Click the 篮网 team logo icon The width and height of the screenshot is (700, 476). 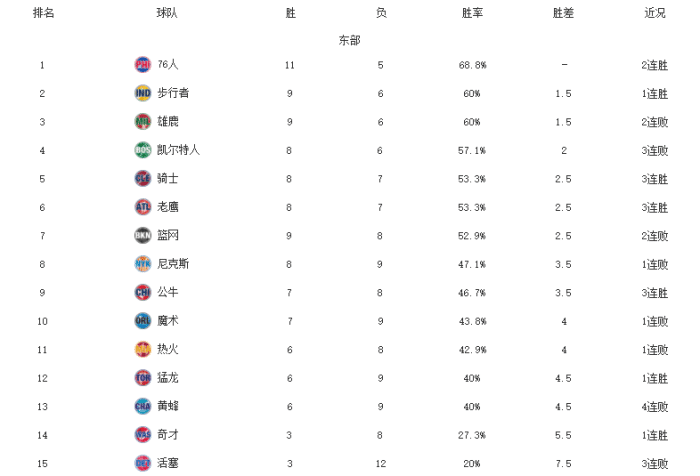coord(142,236)
